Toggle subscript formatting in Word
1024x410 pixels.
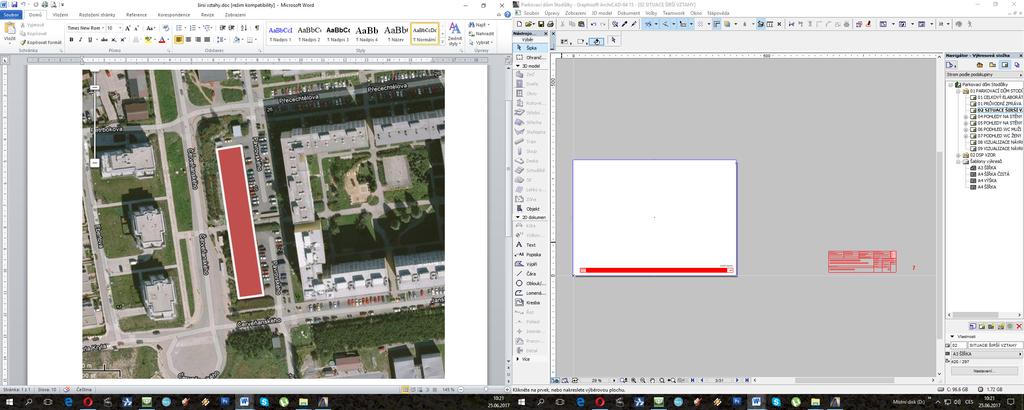pyautogui.click(x=114, y=40)
